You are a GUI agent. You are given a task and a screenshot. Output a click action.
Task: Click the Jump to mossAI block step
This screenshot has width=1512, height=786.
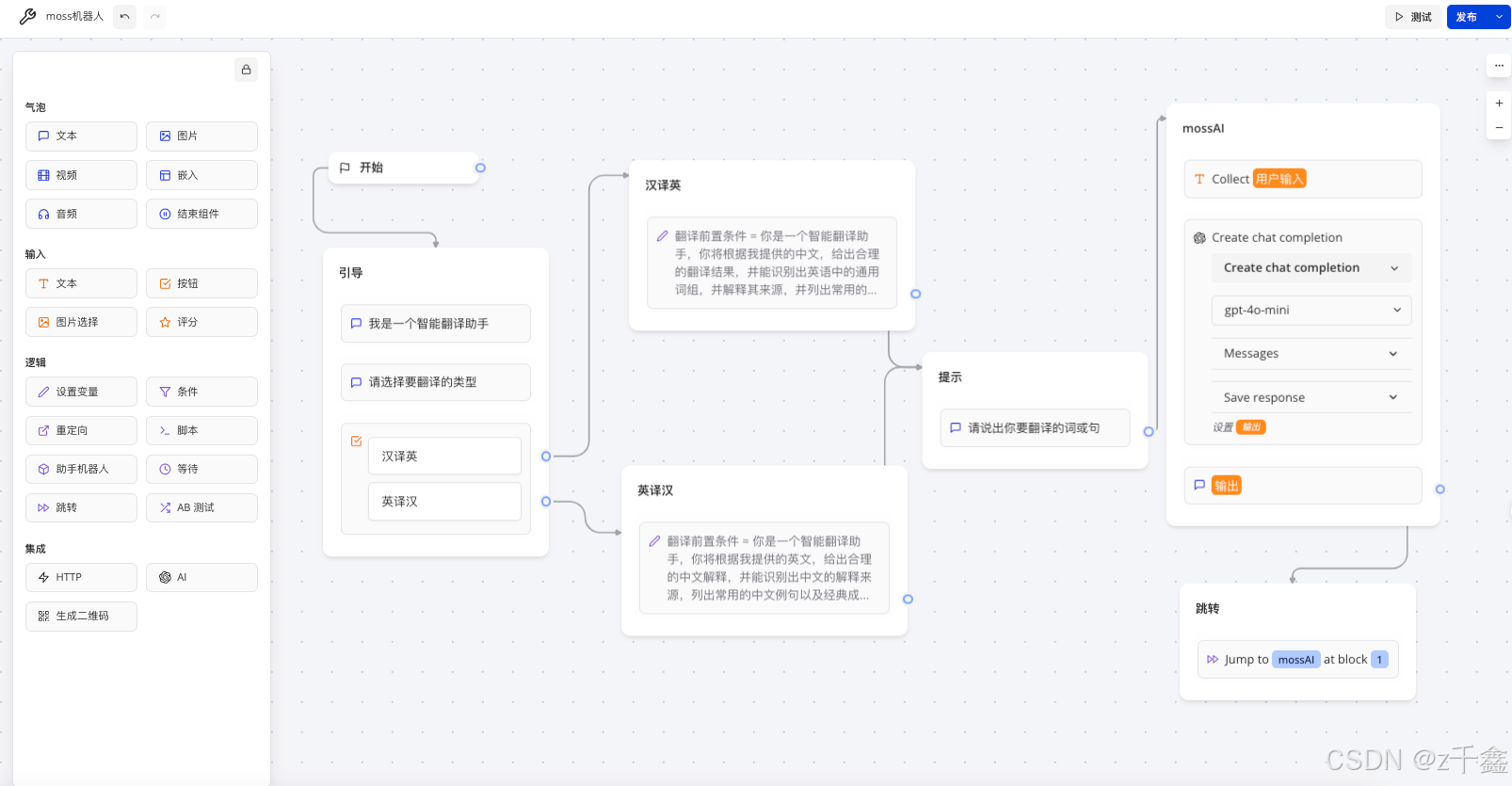[1297, 660]
